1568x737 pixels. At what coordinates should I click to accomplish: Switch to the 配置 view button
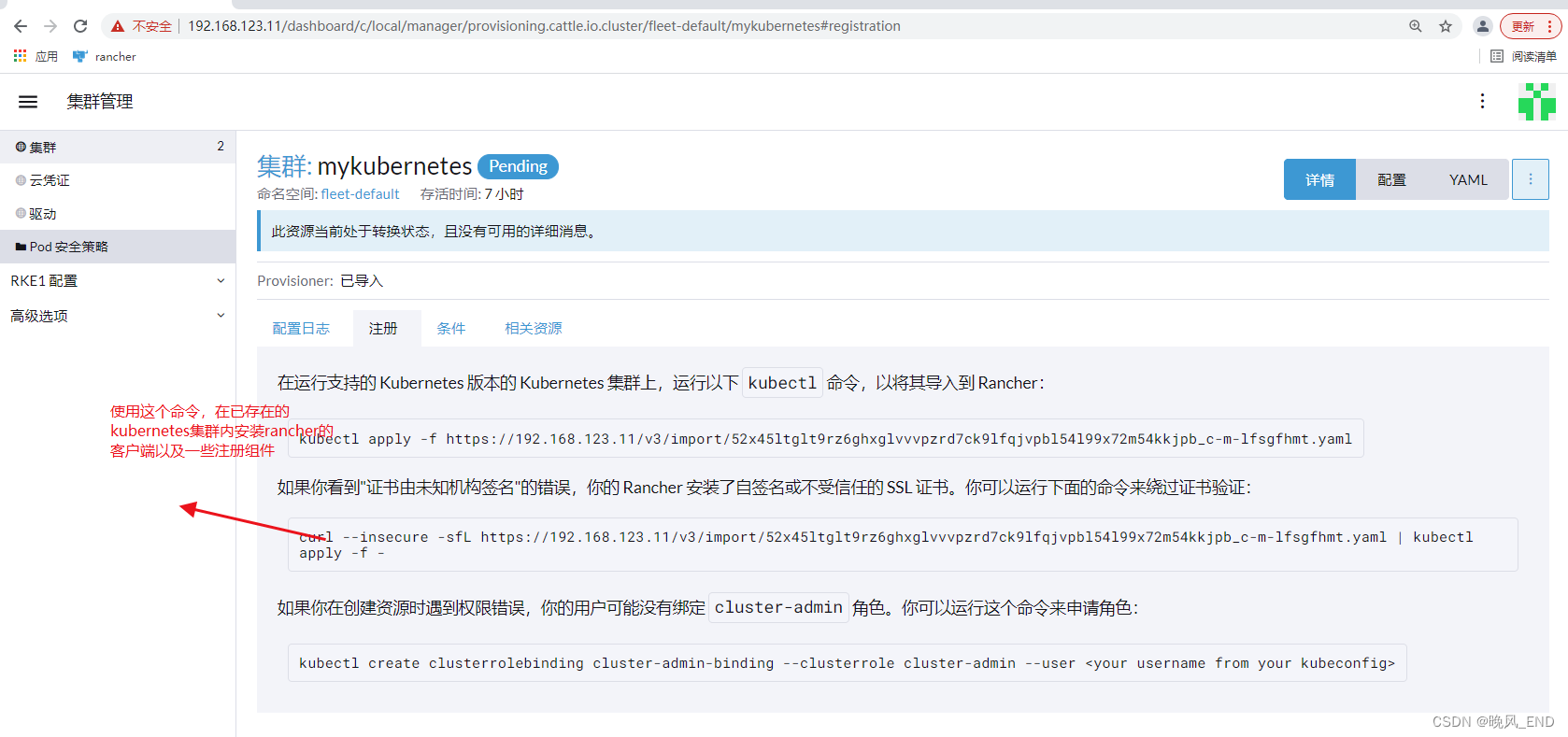1391,179
